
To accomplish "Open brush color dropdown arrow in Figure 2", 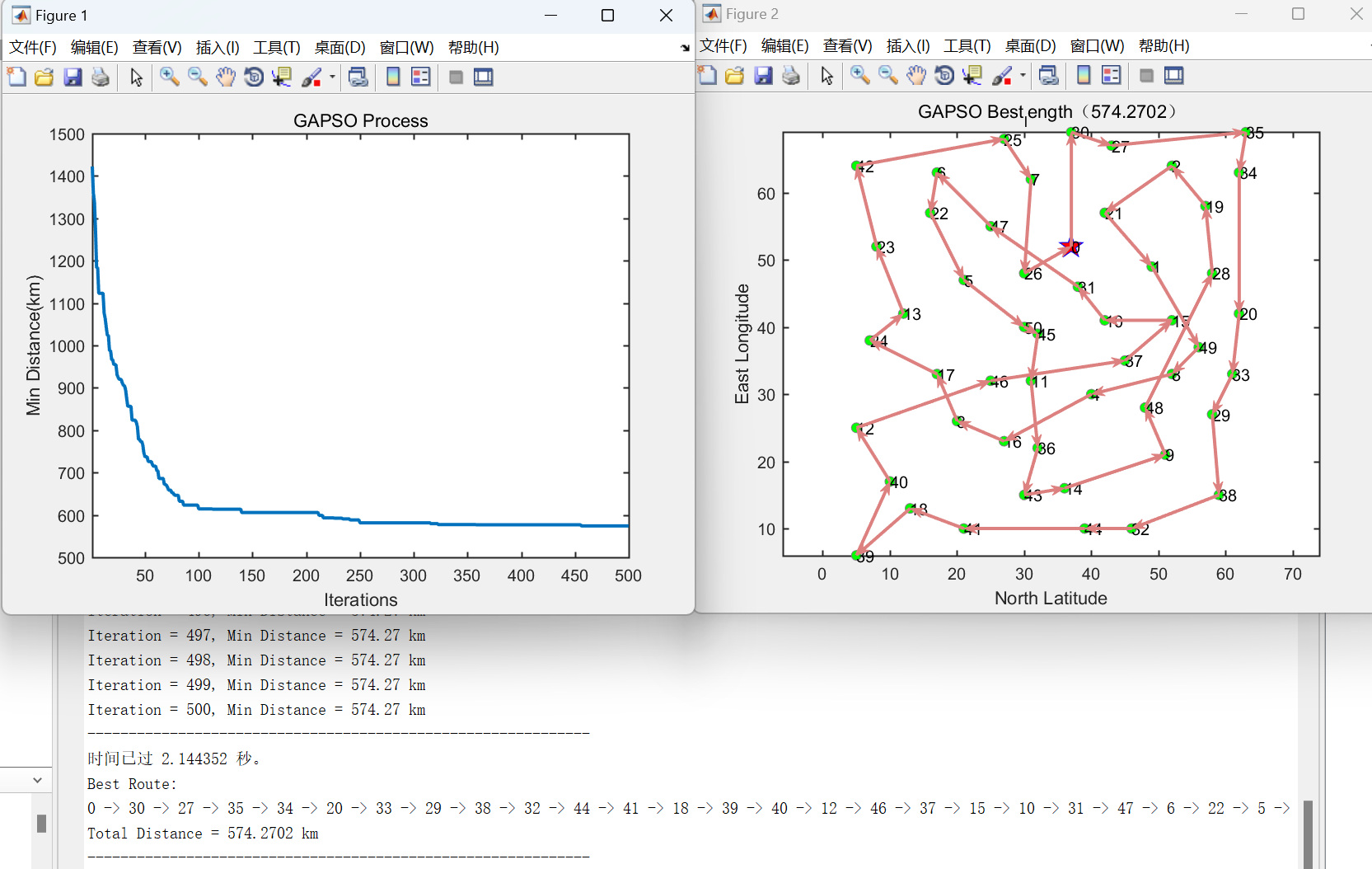I will coord(1023,76).
